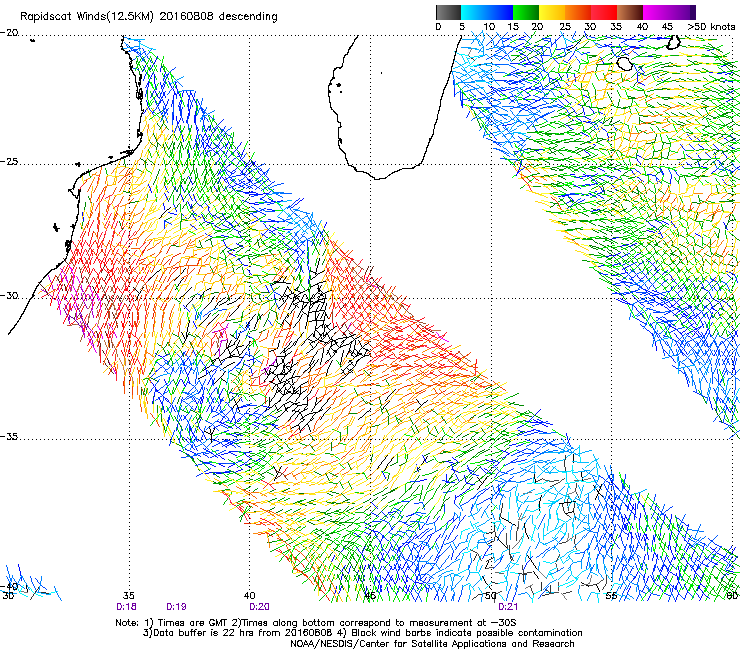The image size is (740, 650).
Task: Click the magenta 40–45 knot legend segment
Action: 656,12
